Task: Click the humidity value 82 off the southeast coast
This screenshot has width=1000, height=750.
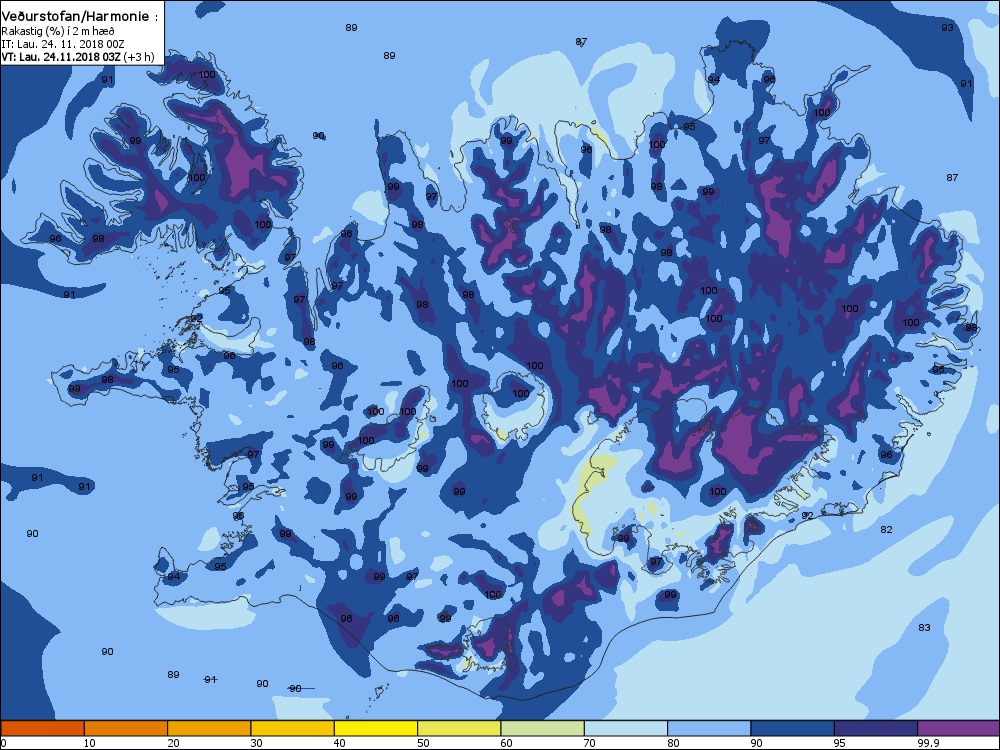Action: 886,529
